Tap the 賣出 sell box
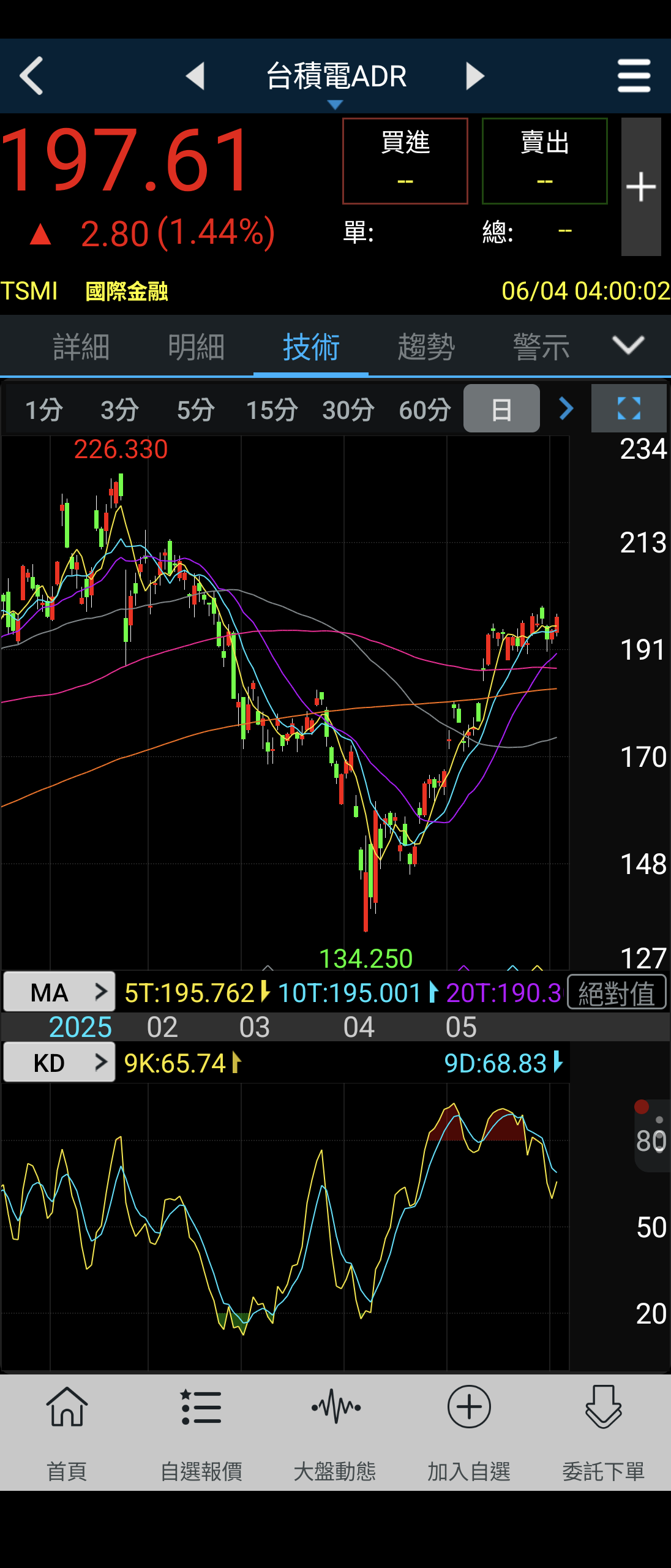Image resolution: width=671 pixels, height=1568 pixels. tap(545, 160)
